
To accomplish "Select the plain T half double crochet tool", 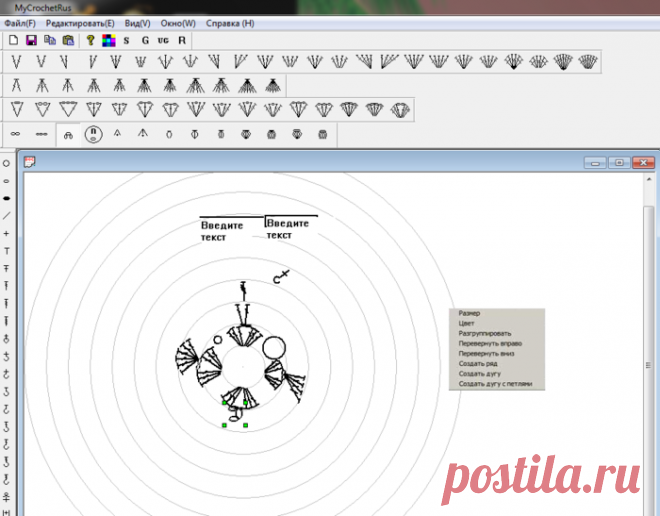I will point(6,251).
